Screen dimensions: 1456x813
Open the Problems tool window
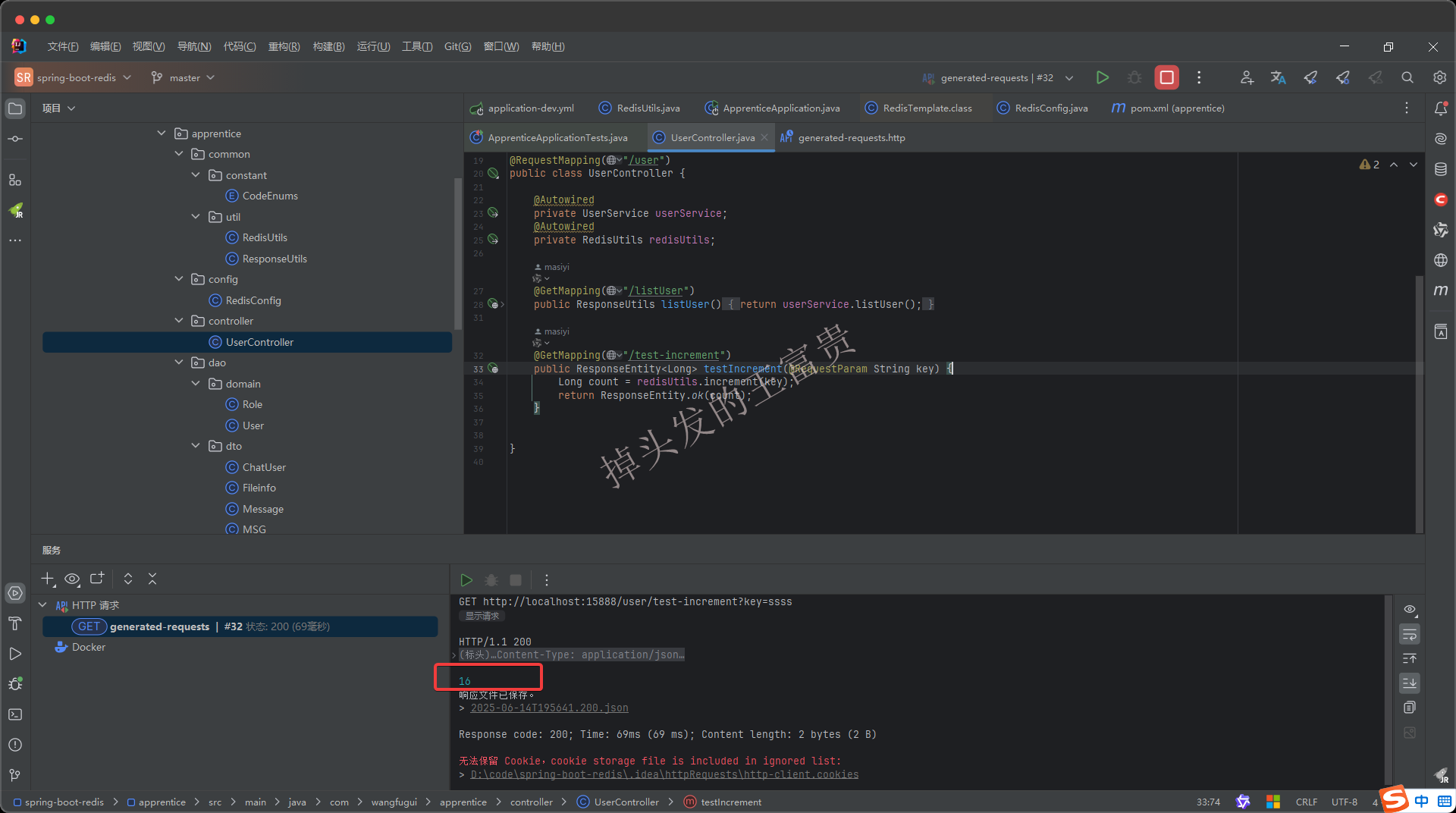click(x=15, y=745)
